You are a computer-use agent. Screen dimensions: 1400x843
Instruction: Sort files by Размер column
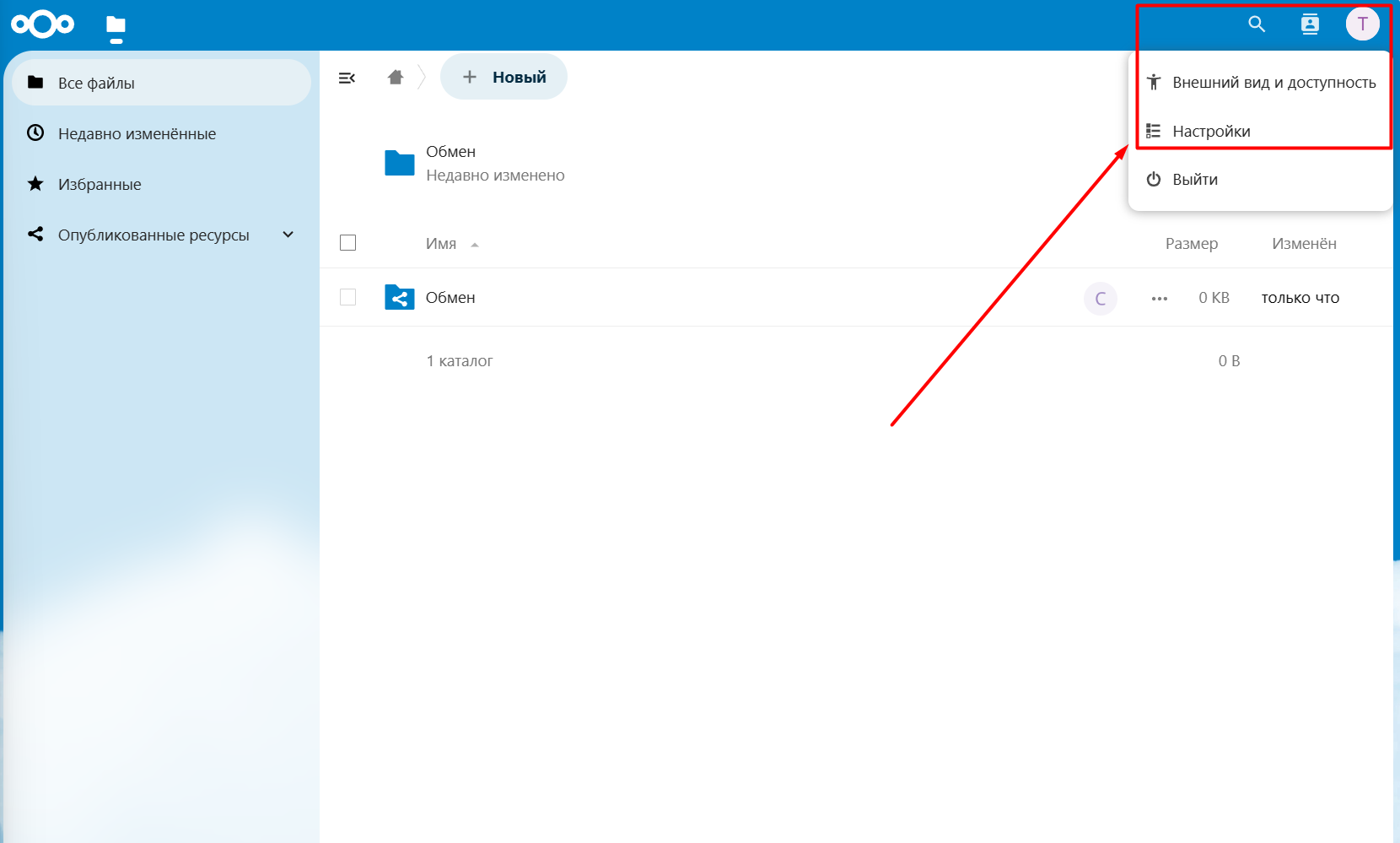coord(1191,244)
